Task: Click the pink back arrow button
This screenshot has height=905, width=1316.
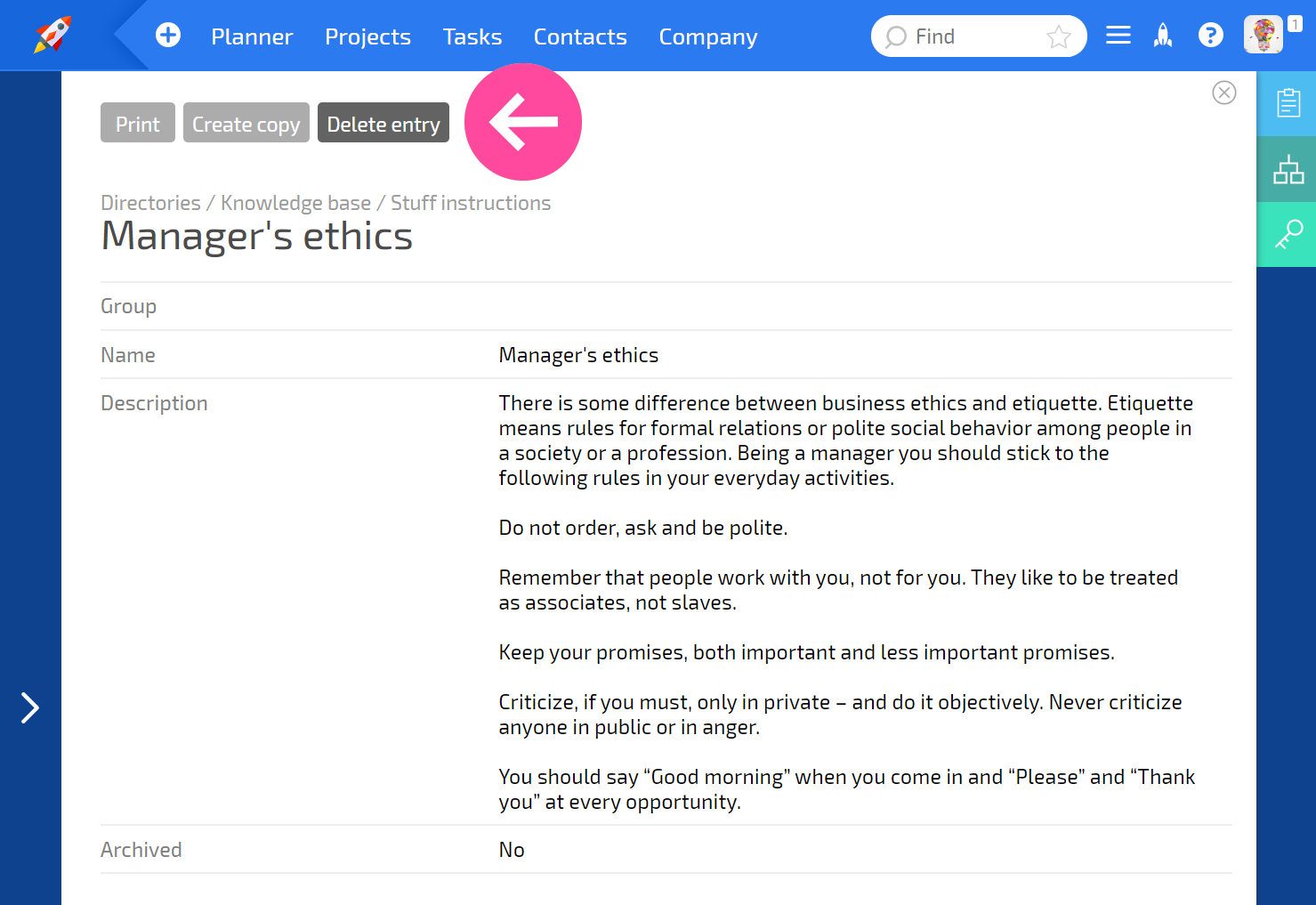Action: [x=523, y=122]
